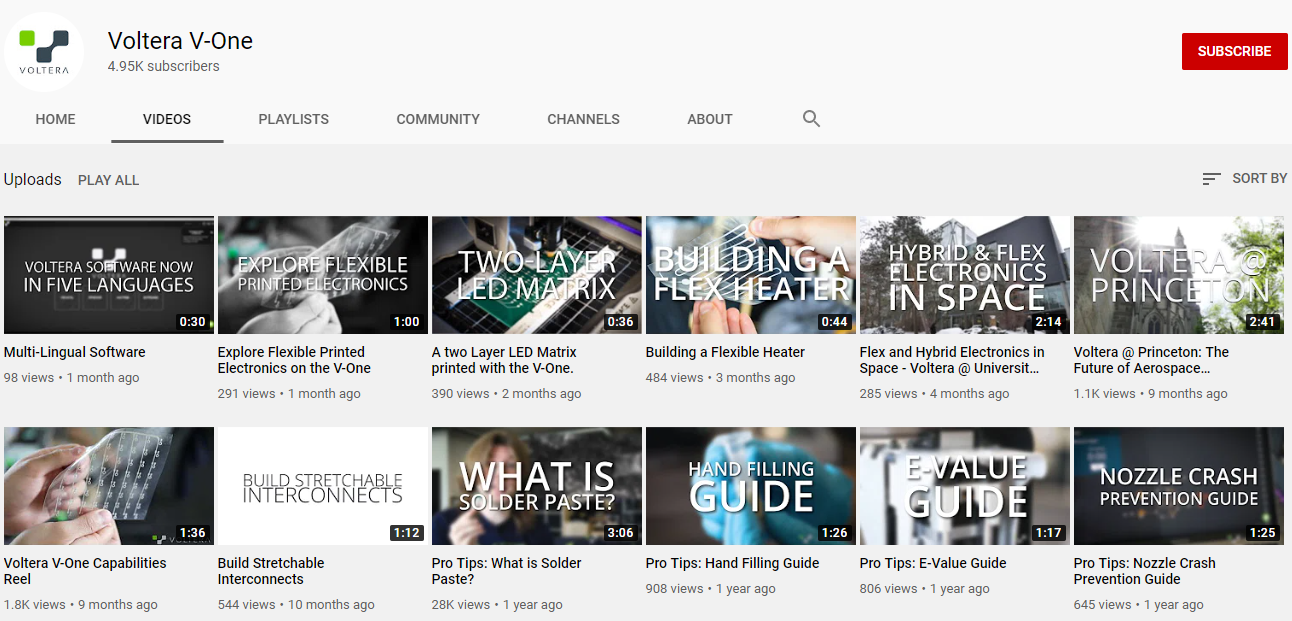Open the Sort By menu
Screen dimensions: 1292x621
[x=1244, y=178]
